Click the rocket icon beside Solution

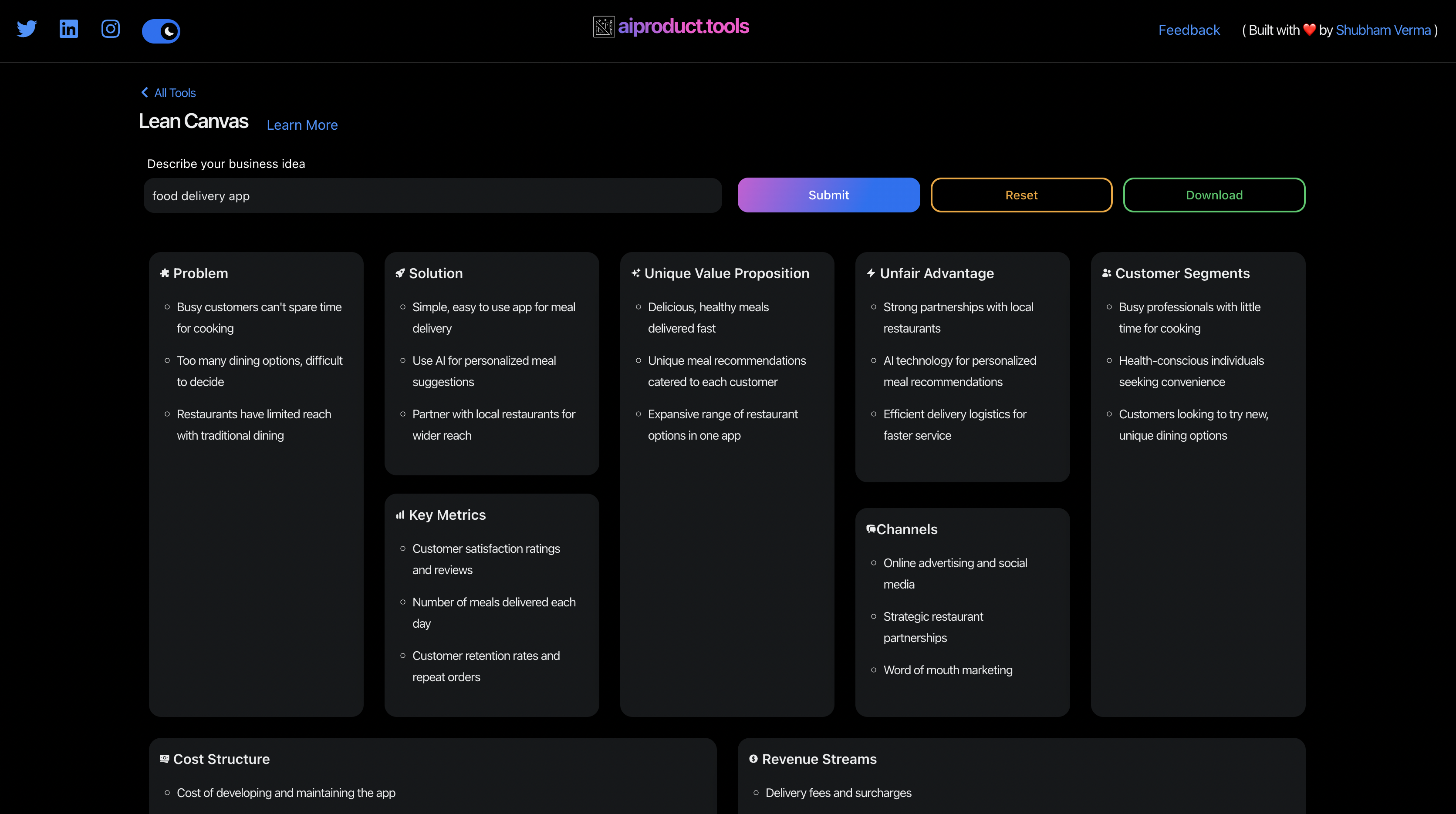point(400,273)
